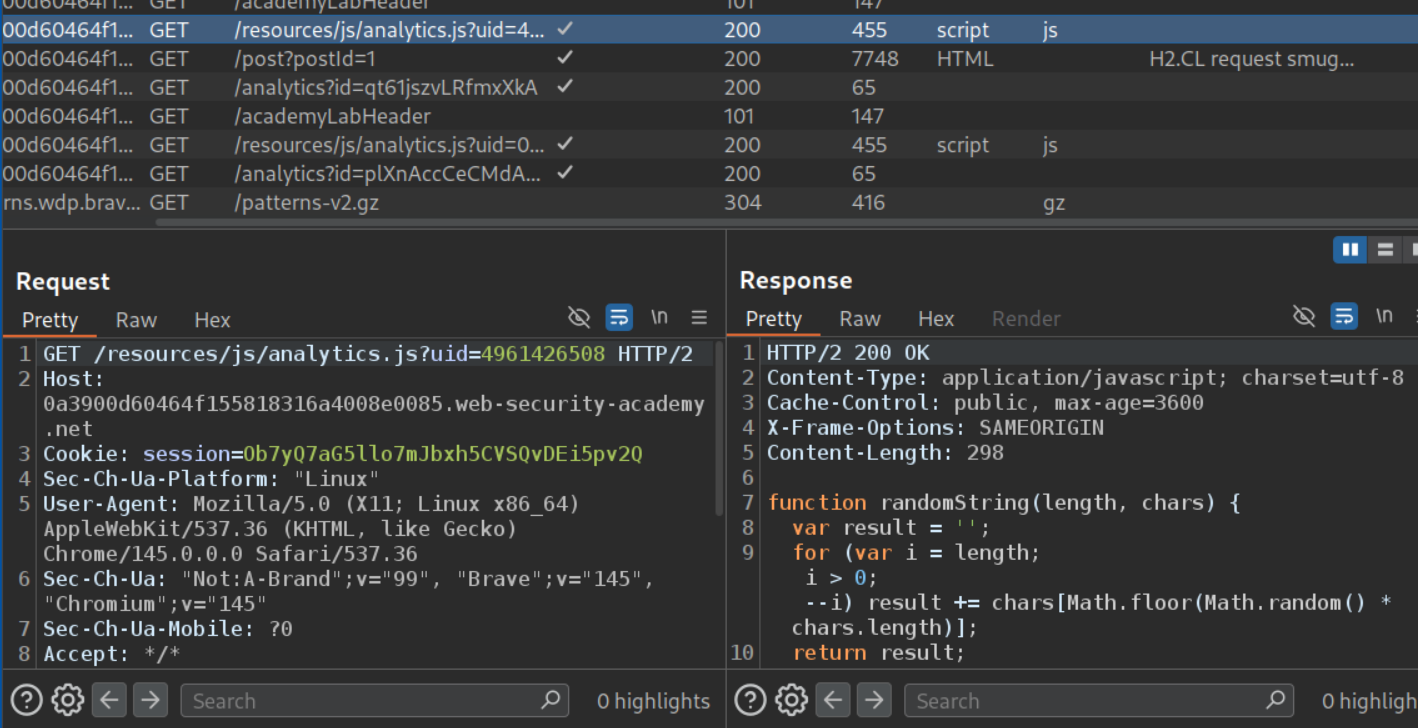The image size is (1418, 728).
Task: Click the help icon under Response panel
Action: tap(751, 700)
